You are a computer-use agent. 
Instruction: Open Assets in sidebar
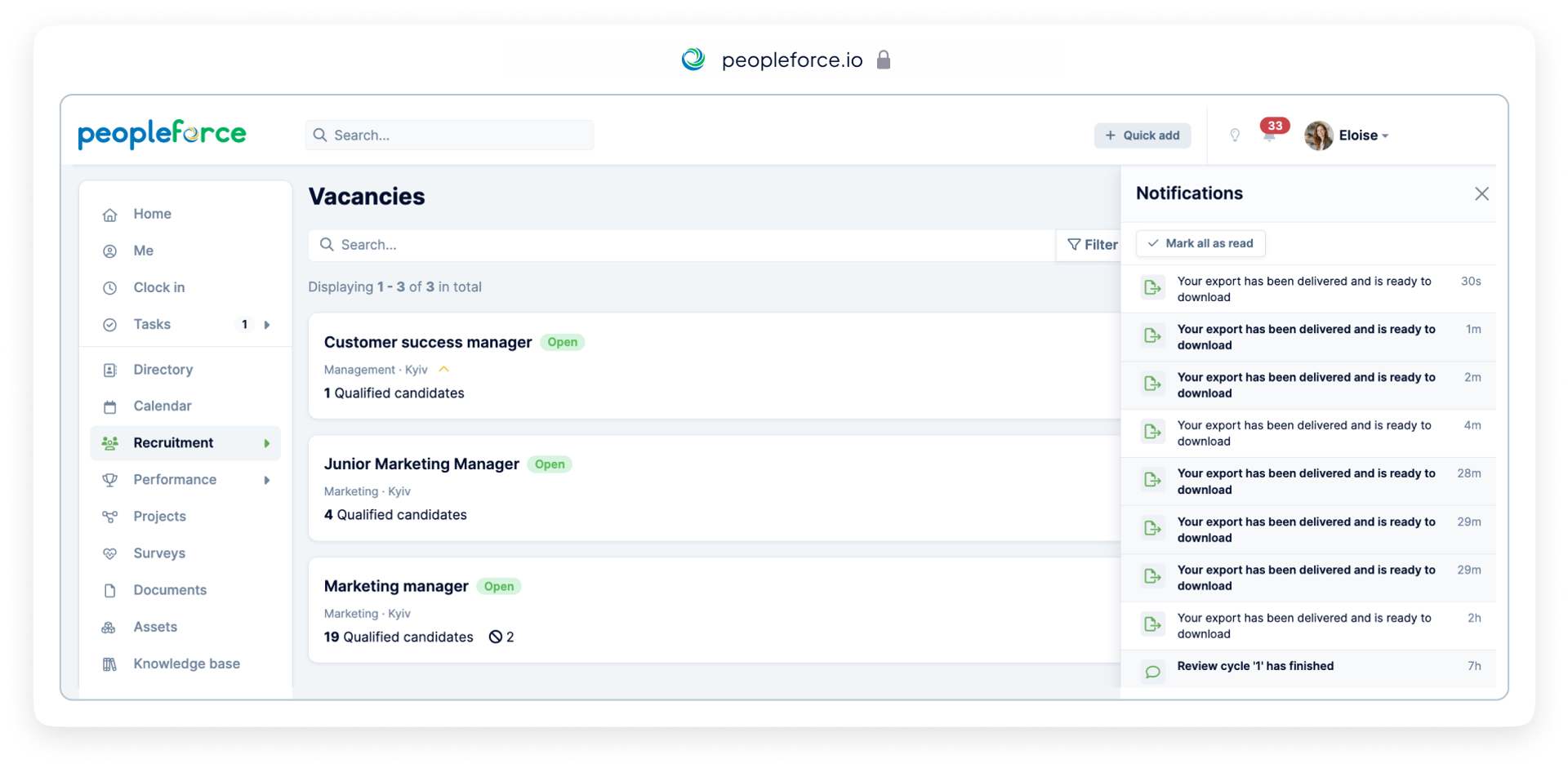[x=155, y=627]
